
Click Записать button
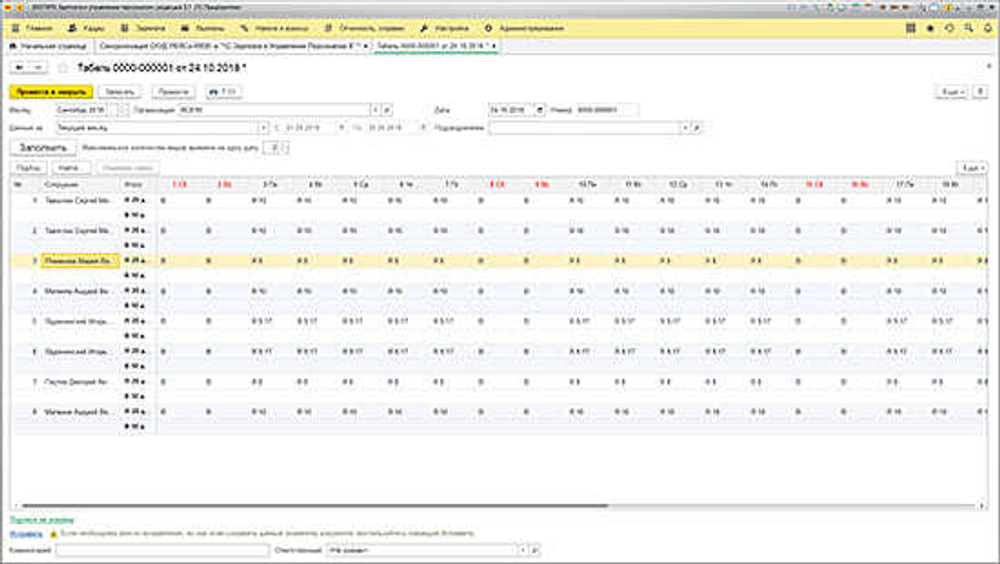pos(120,92)
